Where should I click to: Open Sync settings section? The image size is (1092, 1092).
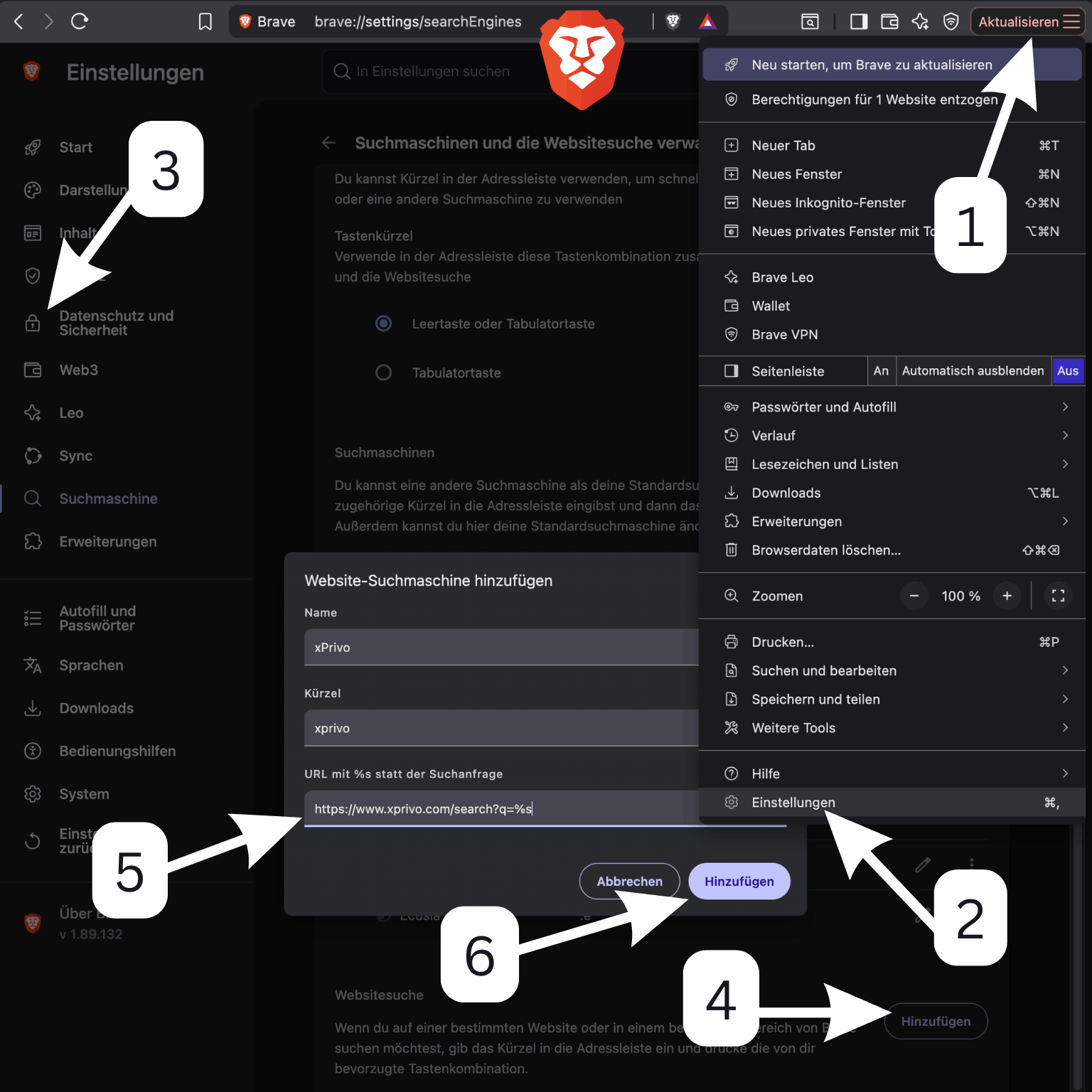pyautogui.click(x=75, y=456)
